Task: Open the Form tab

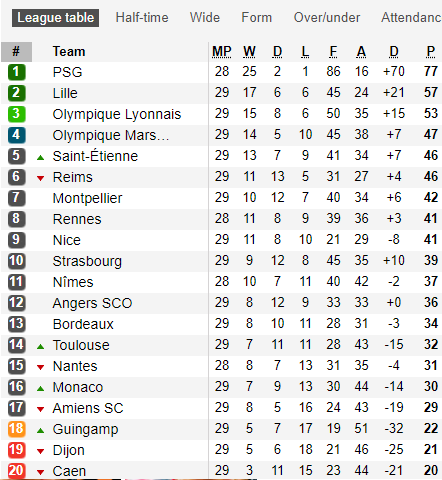Action: 257,18
